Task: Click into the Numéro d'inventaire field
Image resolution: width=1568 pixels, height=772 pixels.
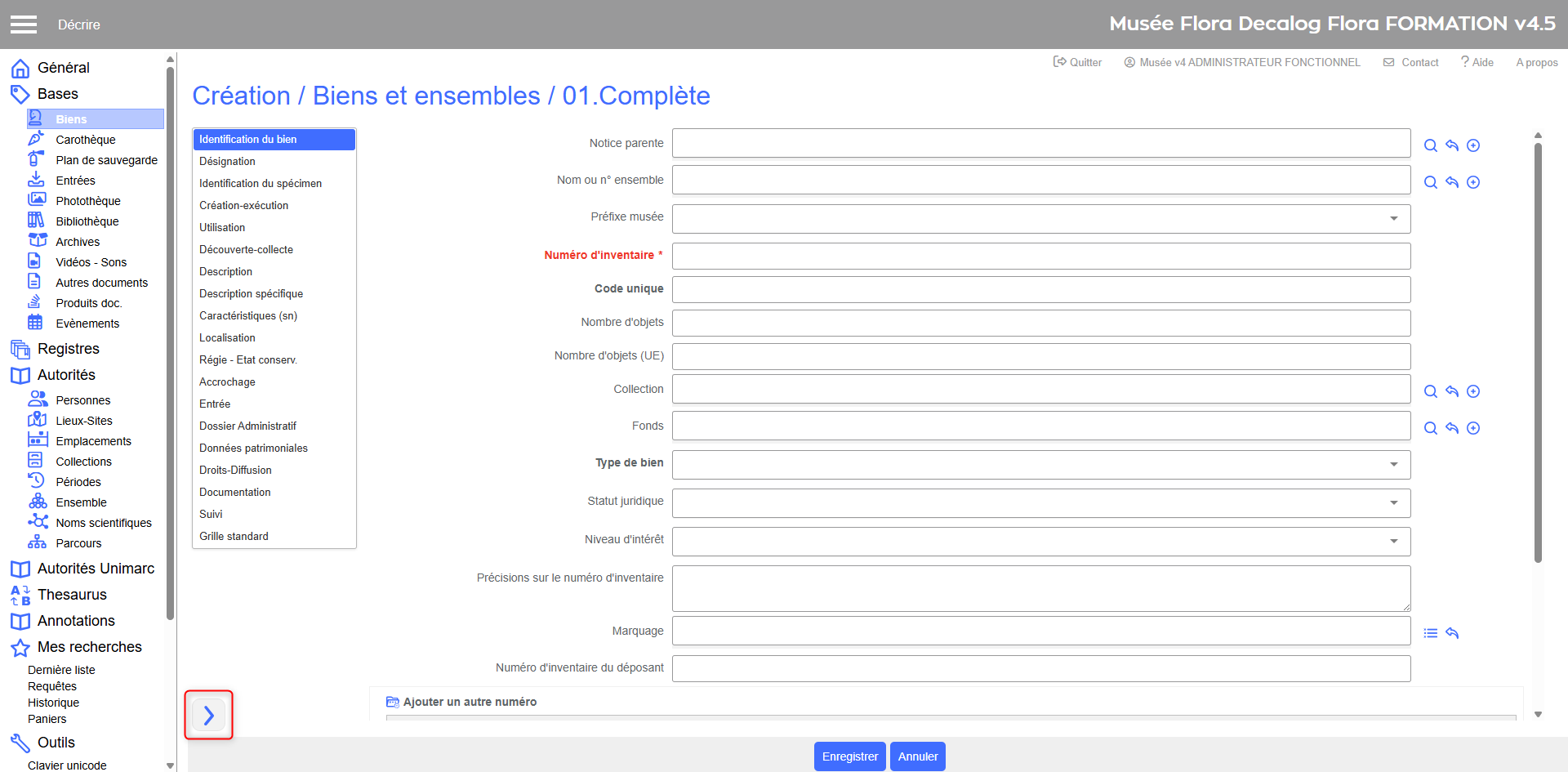Action: pyautogui.click(x=1040, y=256)
